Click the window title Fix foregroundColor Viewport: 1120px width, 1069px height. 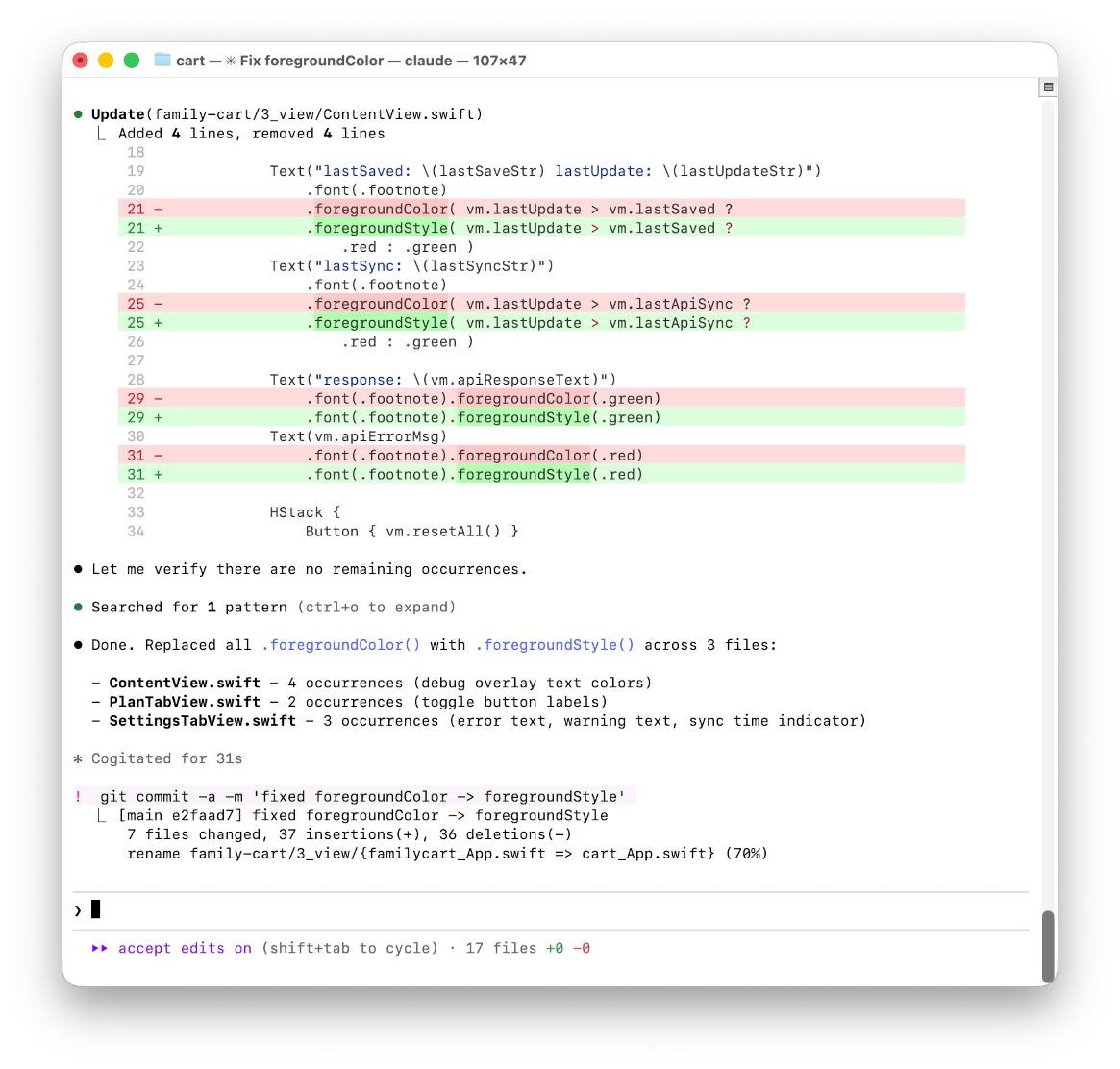[x=305, y=61]
